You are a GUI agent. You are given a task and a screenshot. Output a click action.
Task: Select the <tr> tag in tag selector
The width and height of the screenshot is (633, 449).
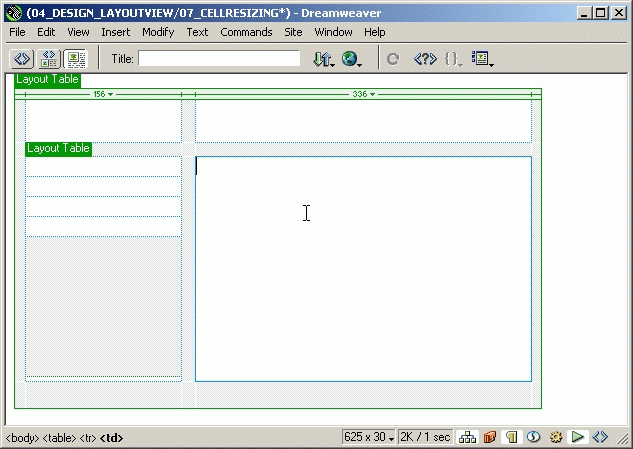[x=88, y=438]
